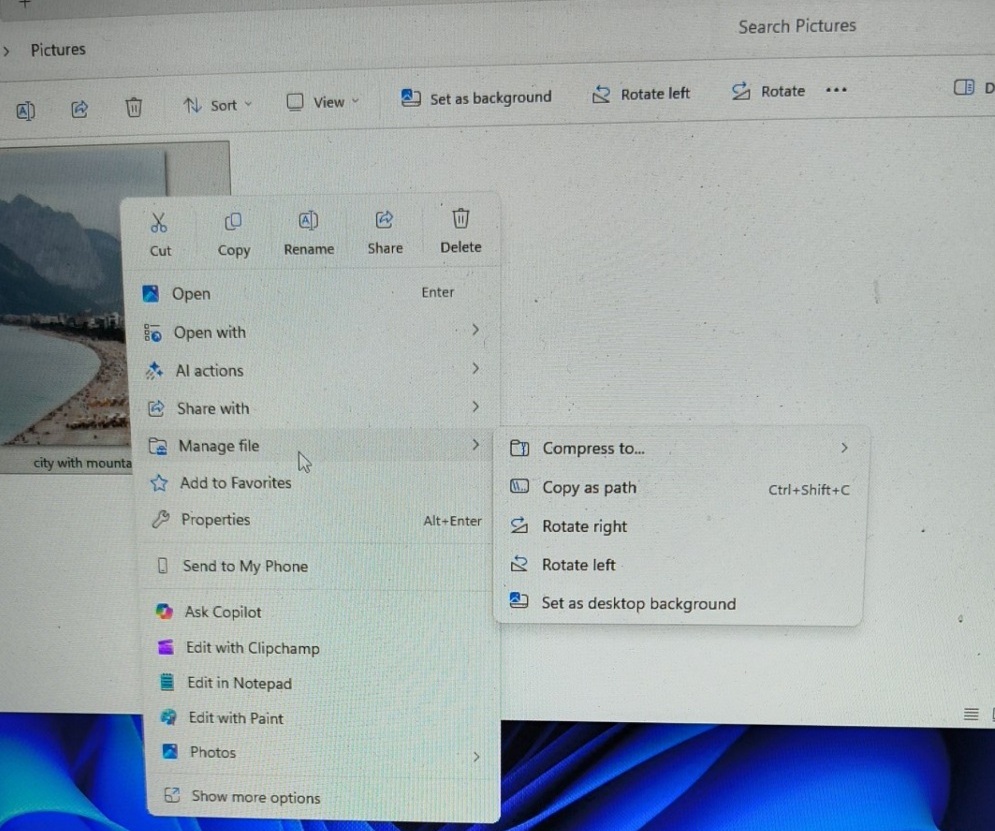This screenshot has width=995, height=831.
Task: Click the hamburger menu icon near bottom right
Action: click(970, 713)
